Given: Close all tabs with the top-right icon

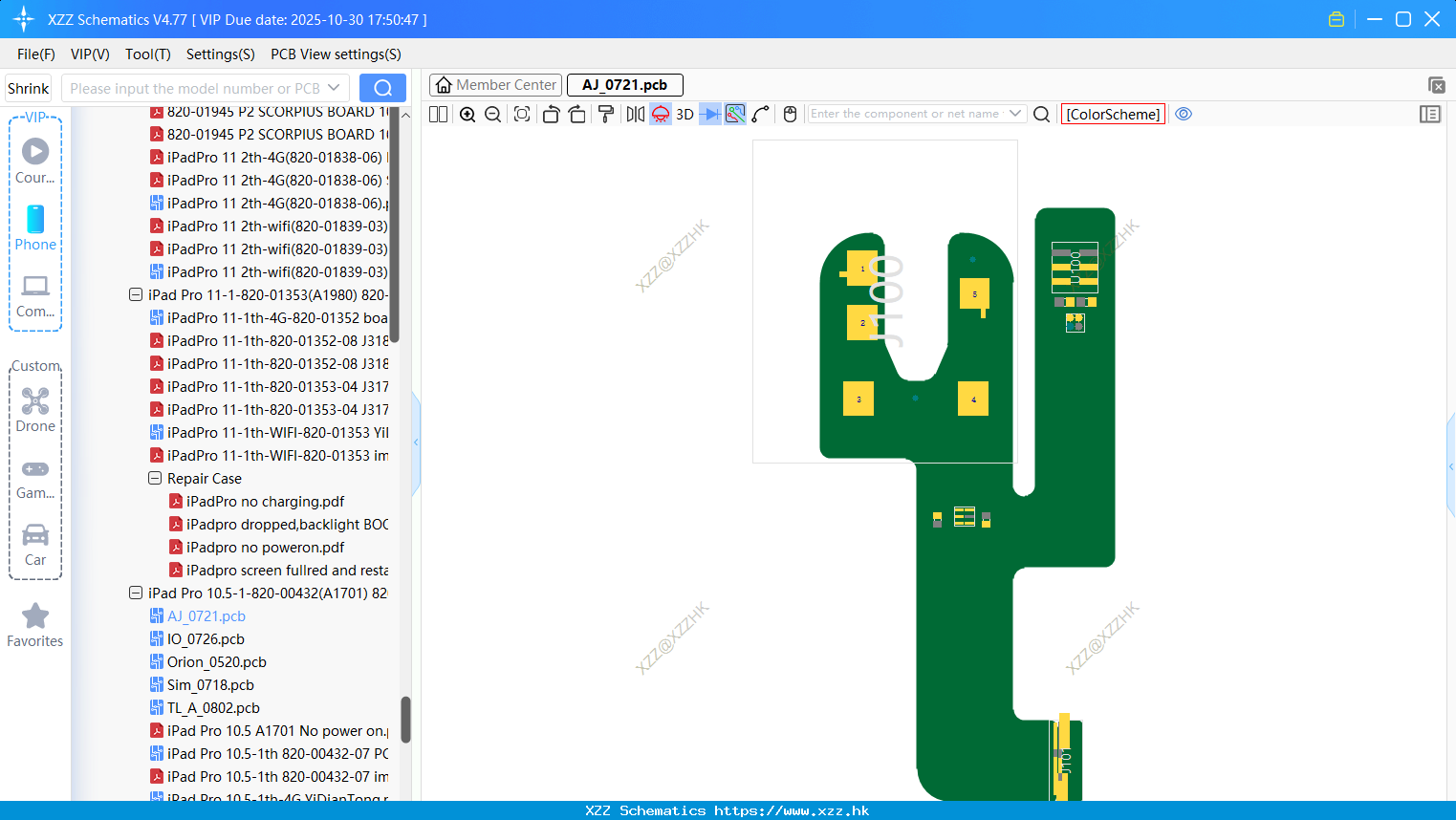Looking at the screenshot, I should pos(1436,85).
